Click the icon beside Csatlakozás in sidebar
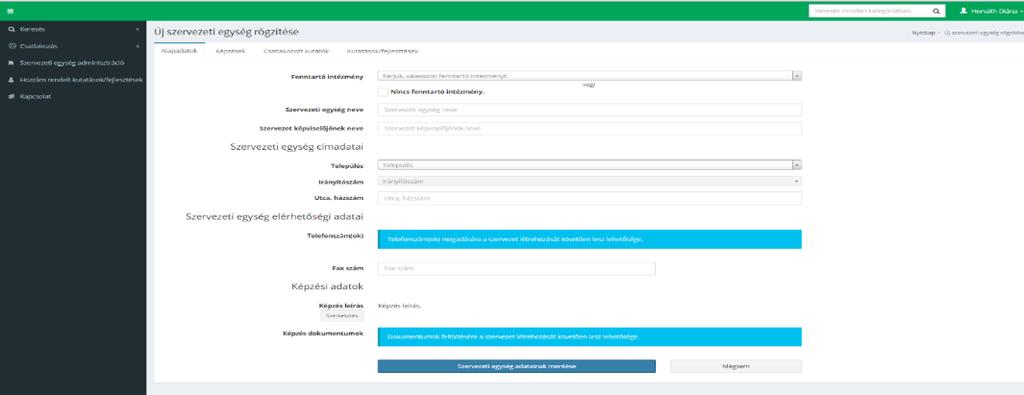The width and height of the screenshot is (1024, 395). coord(12,46)
